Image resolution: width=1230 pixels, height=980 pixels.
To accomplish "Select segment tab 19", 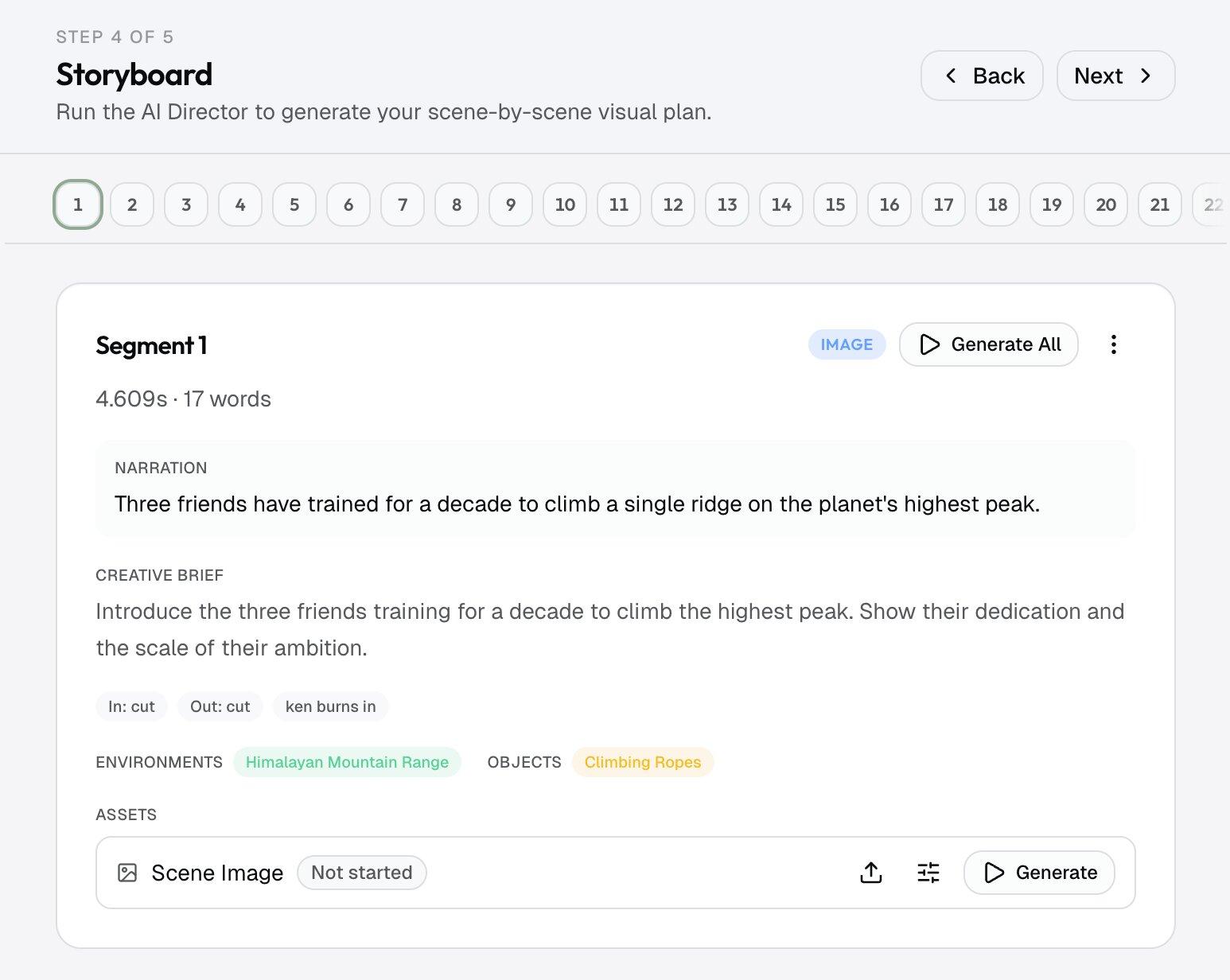I will 1052,204.
